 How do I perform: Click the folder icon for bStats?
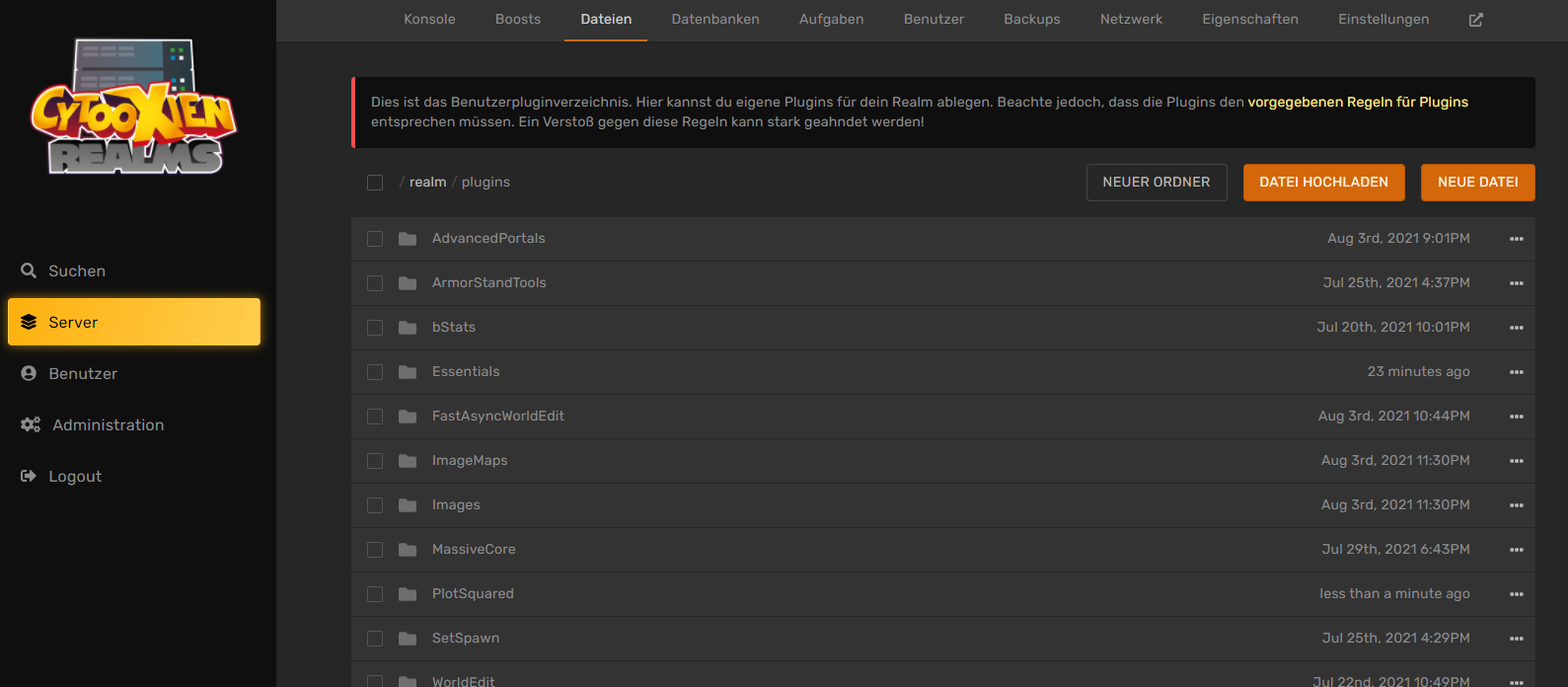point(408,328)
